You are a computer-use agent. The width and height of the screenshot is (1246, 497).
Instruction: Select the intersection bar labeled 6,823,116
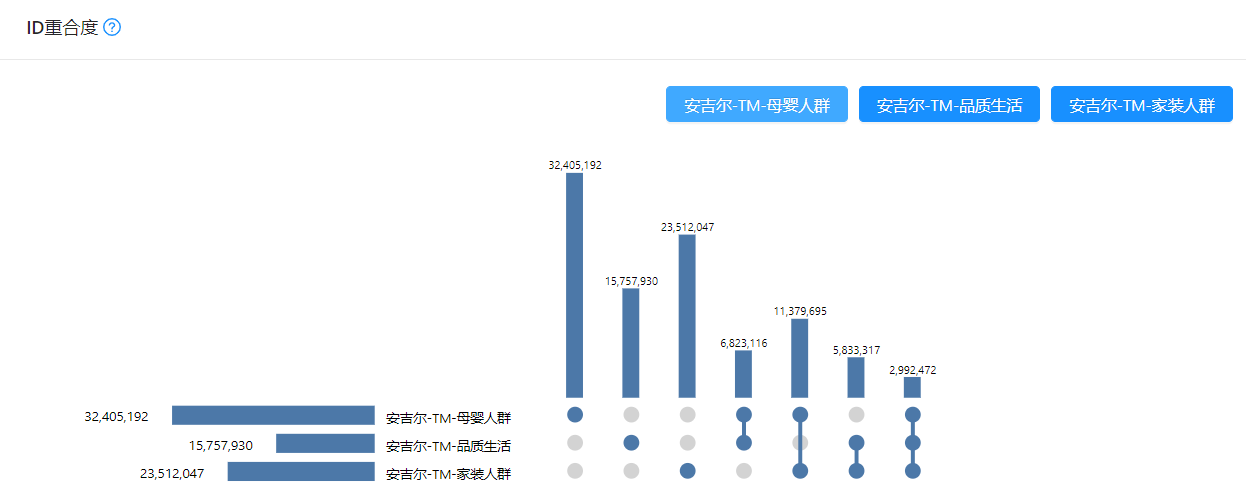[743, 374]
